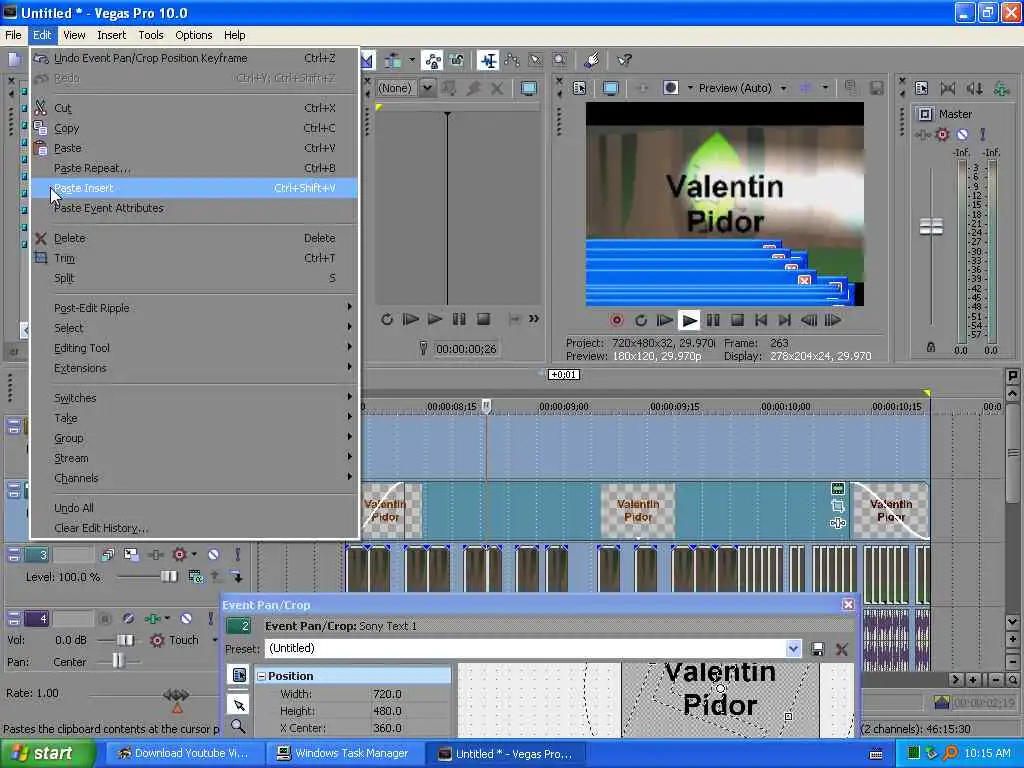Click Save Snapshot to File icon
1024x768 pixels.
coord(876,88)
